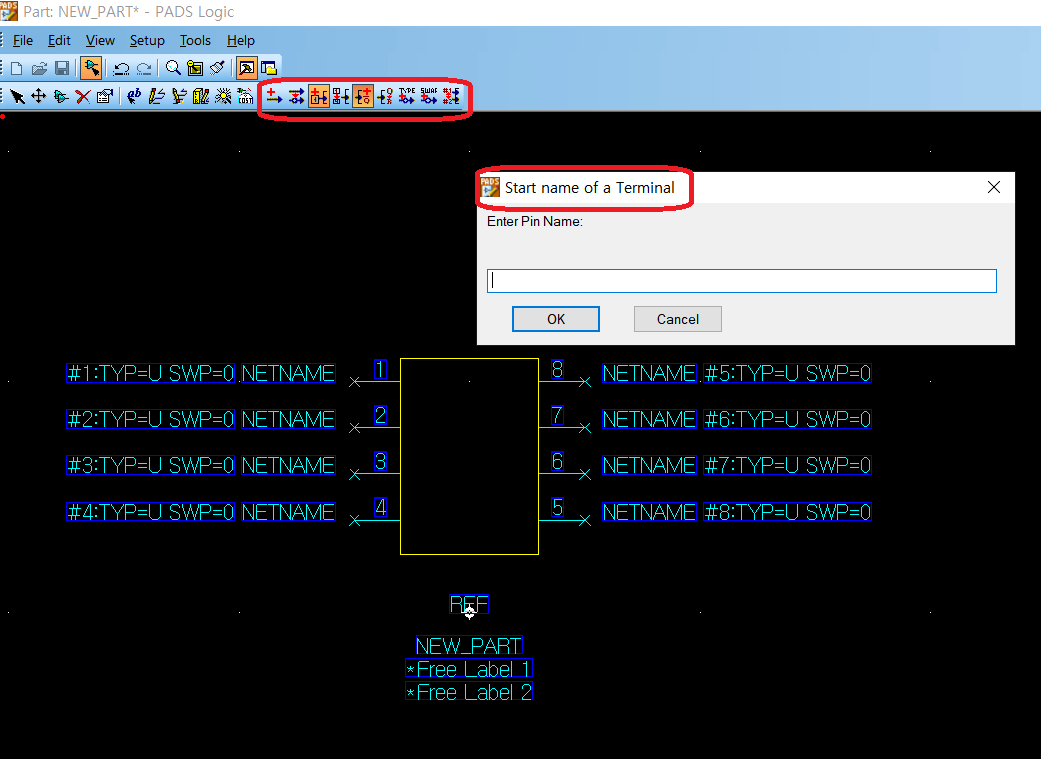Screen dimensions: 1041x759
Task: Toggle the Selection toolbar icon
Action: 92,68
